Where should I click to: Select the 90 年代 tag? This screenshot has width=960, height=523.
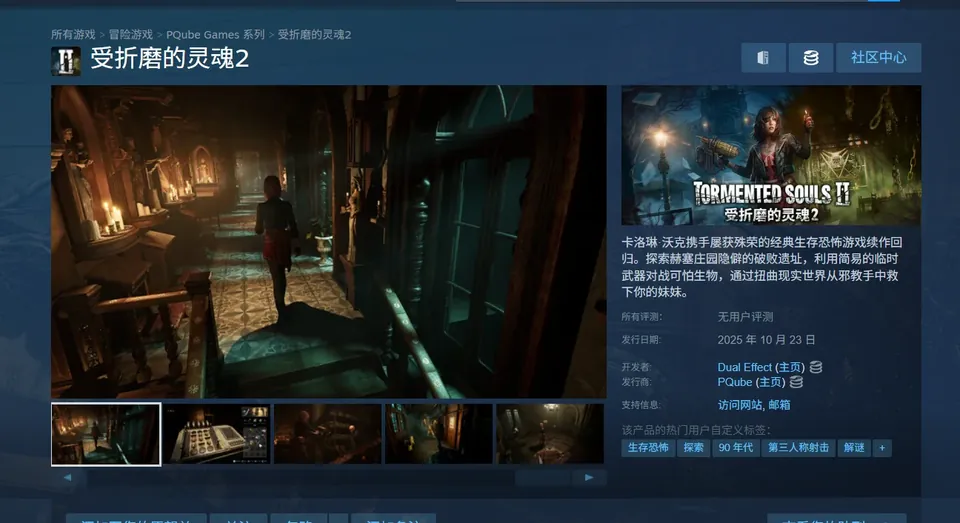[x=735, y=448]
